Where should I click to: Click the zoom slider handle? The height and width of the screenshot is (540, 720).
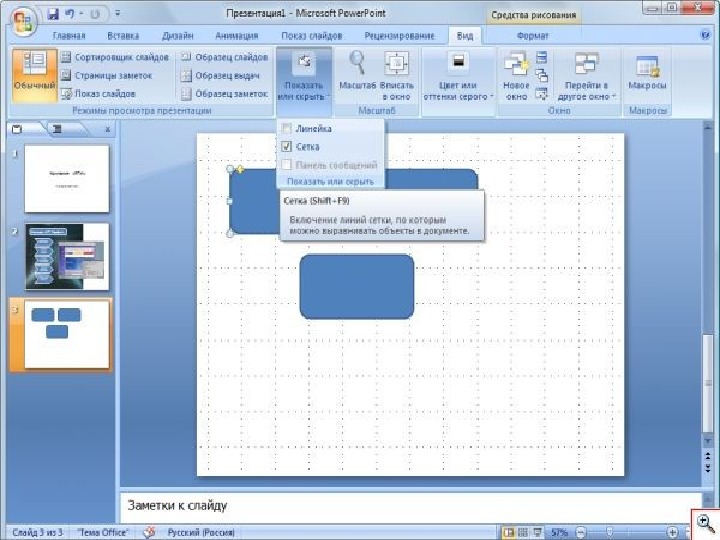609,533
